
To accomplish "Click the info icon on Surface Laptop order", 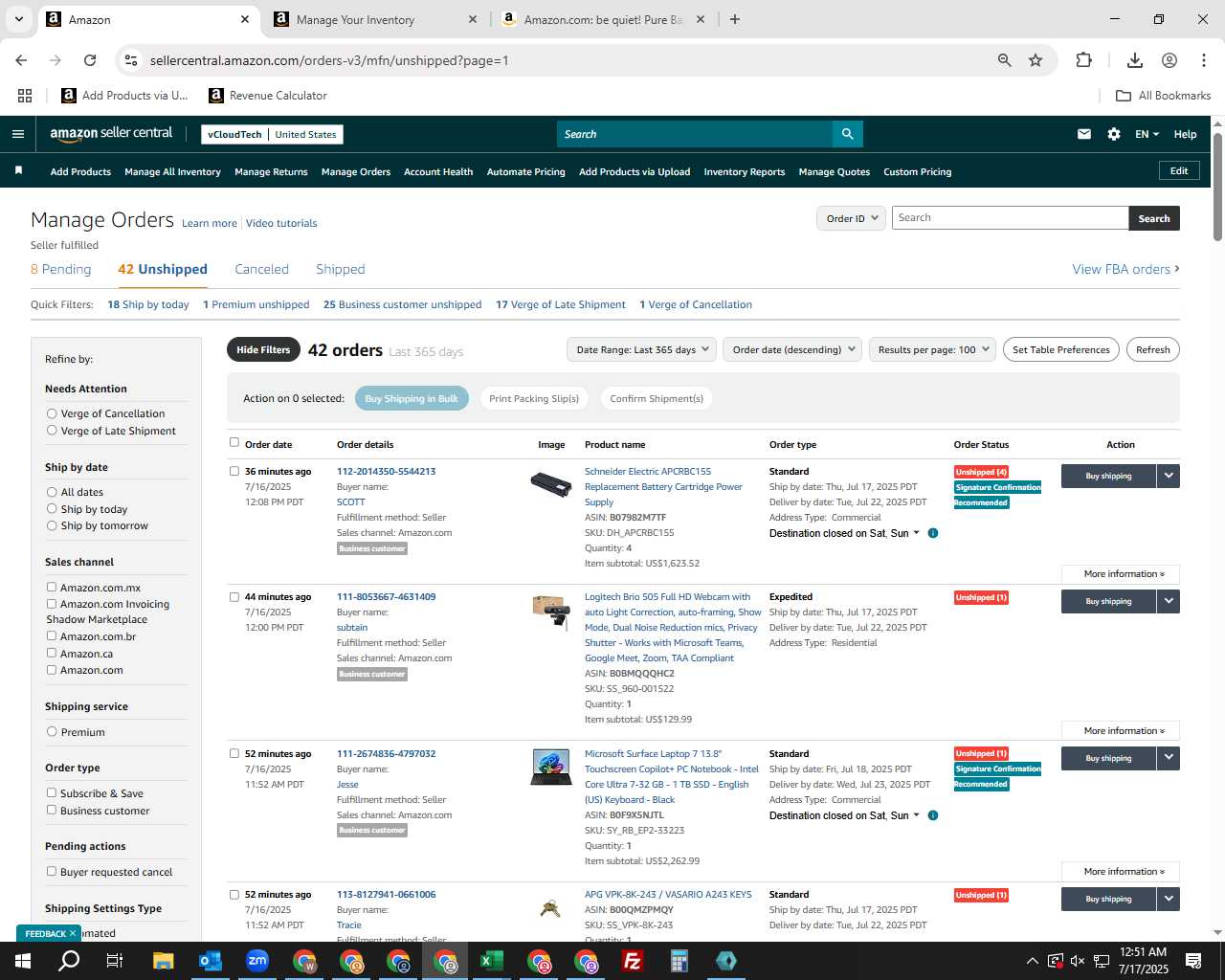I will 933,815.
